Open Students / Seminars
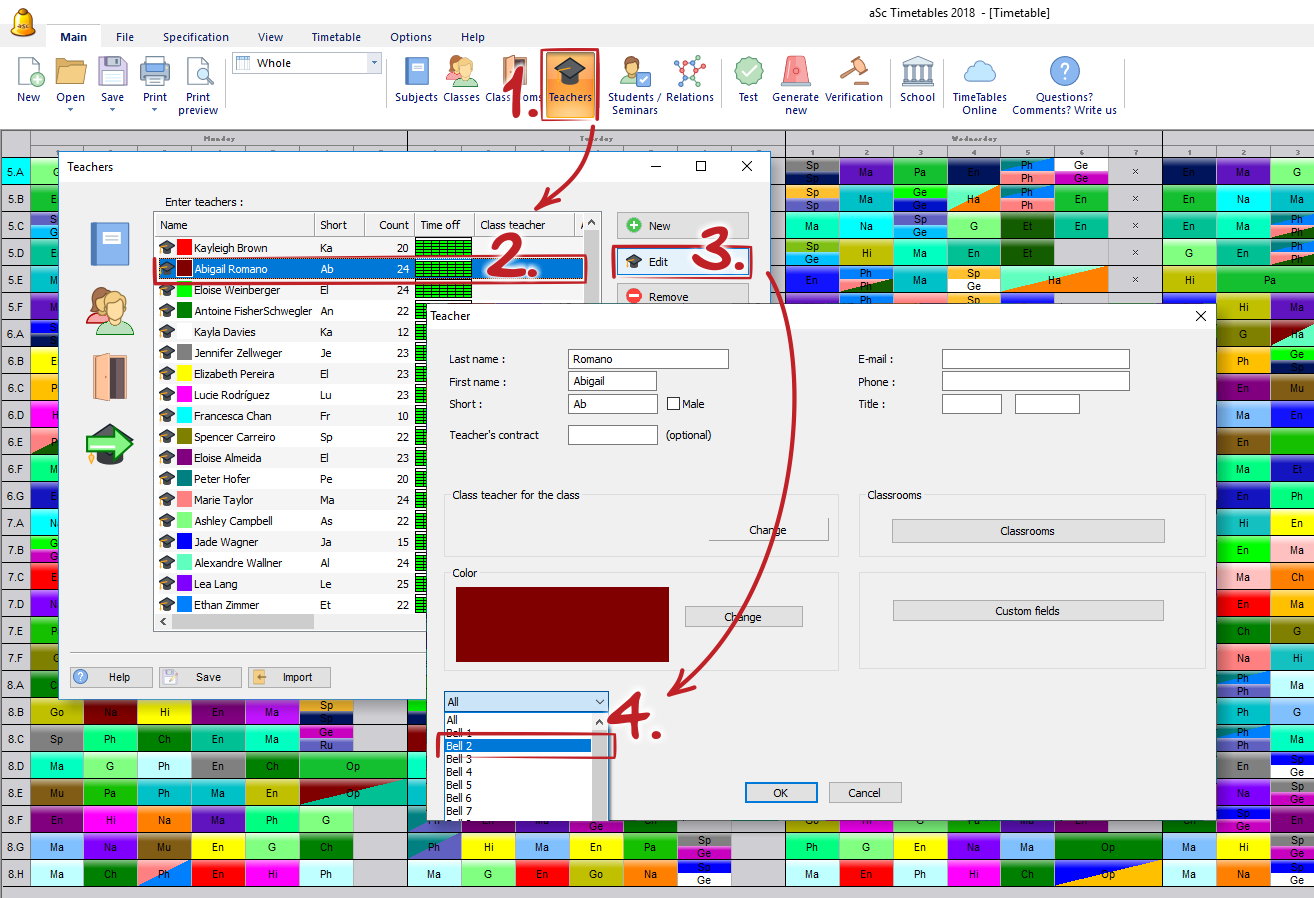 (635, 85)
